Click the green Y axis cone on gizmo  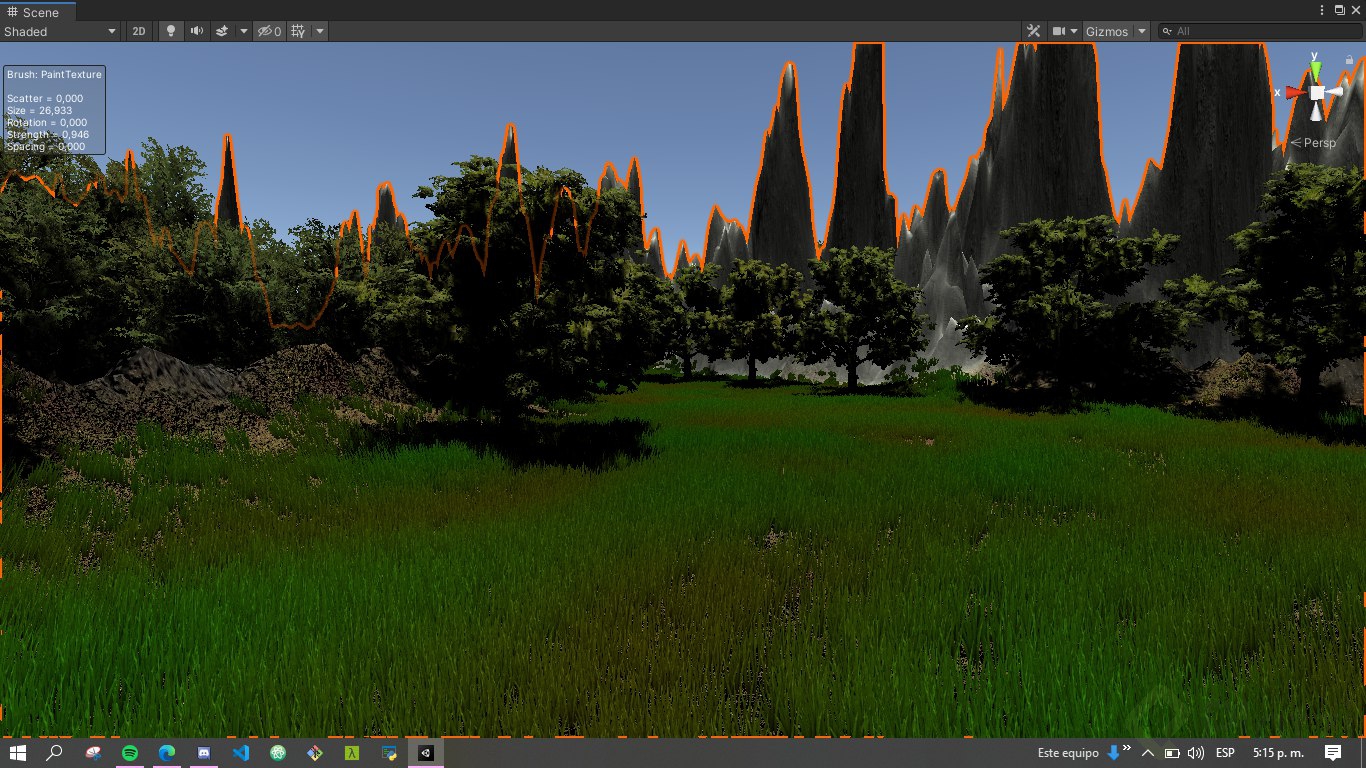[1316, 69]
